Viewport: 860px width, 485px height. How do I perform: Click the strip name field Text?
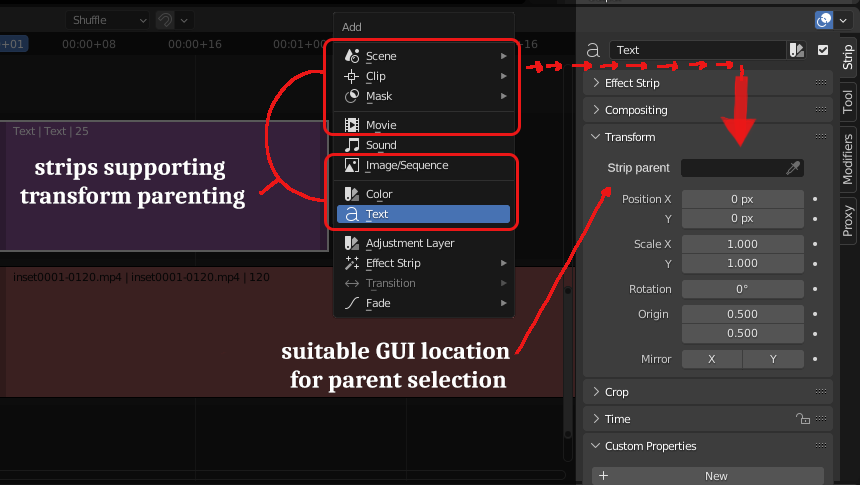coord(698,50)
